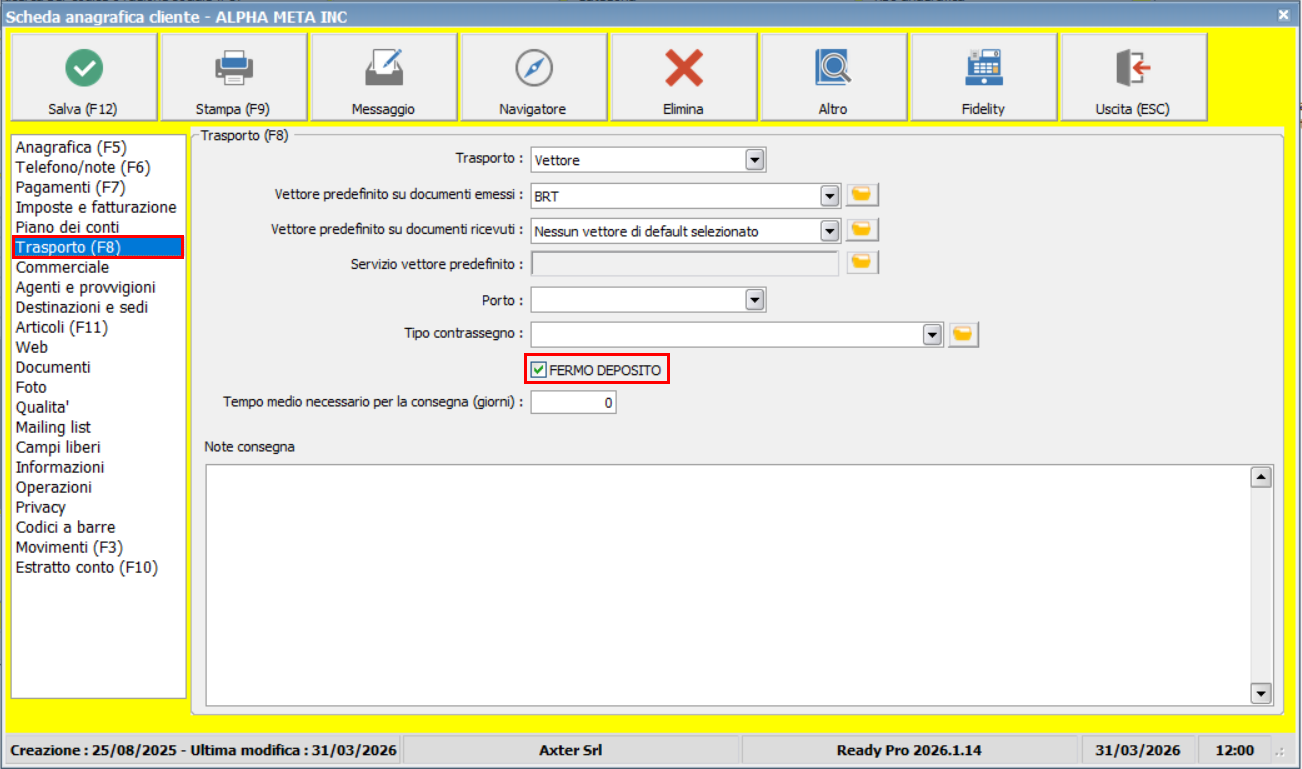Select Movimenti (F3) in the sidebar
This screenshot has height=769, width=1302.
pos(98,547)
